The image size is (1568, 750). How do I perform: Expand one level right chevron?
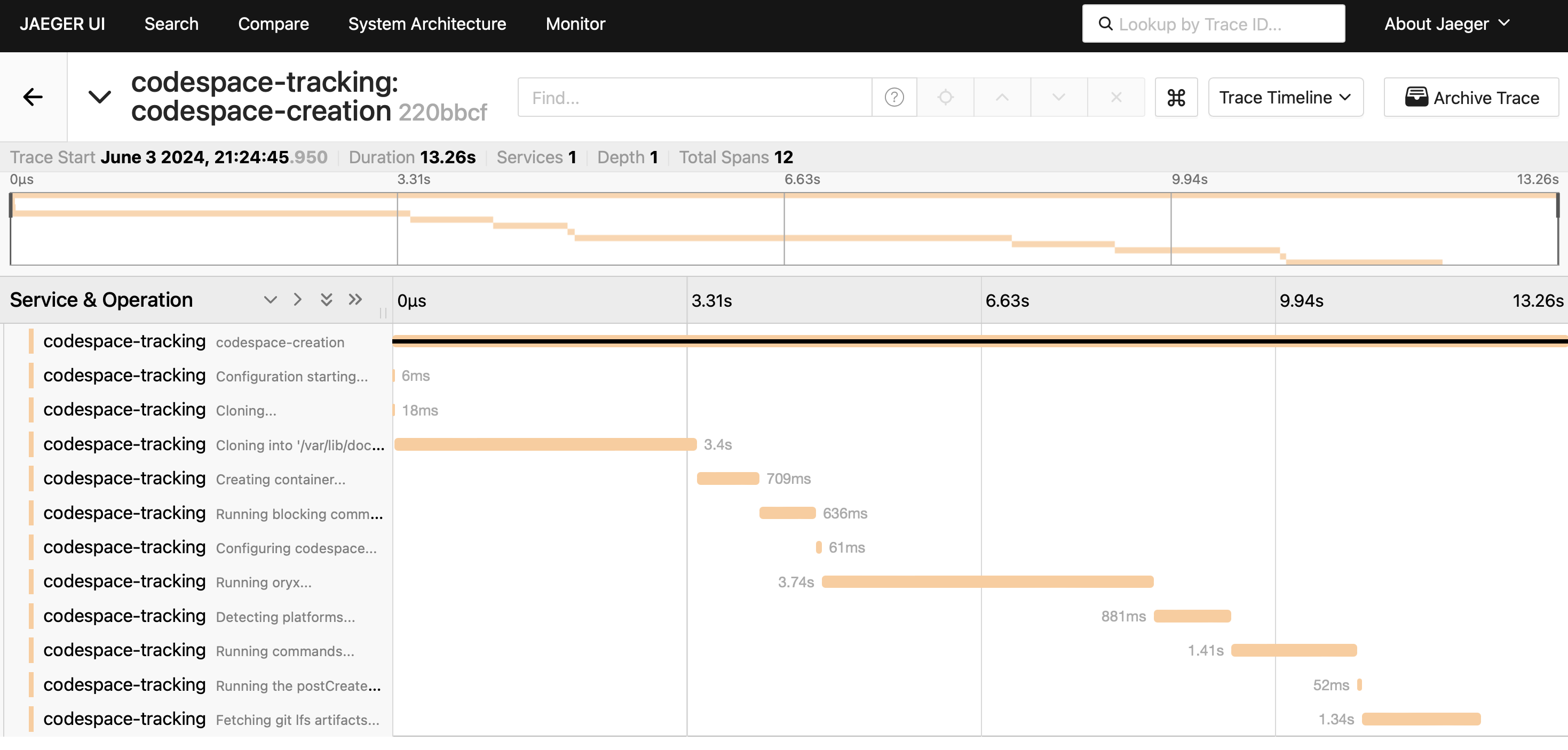point(297,299)
